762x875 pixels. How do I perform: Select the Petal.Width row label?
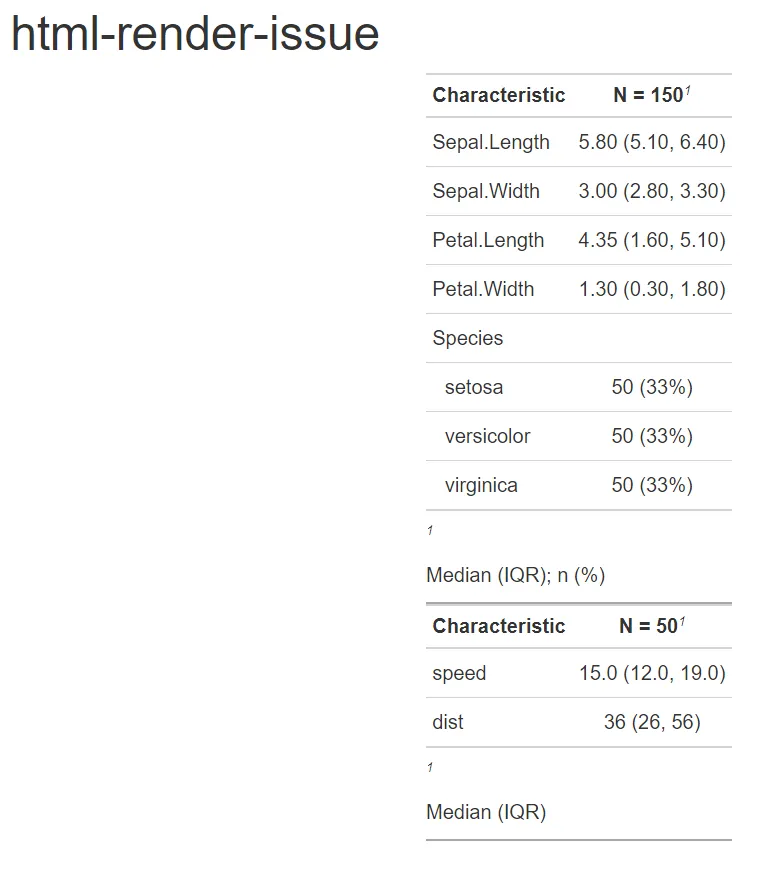point(483,289)
